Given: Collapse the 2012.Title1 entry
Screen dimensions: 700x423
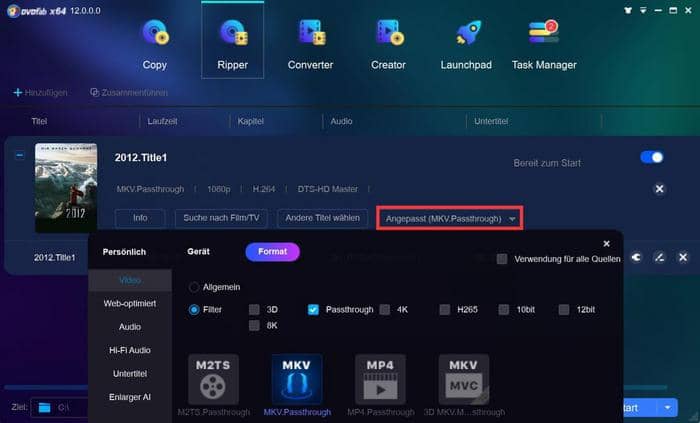Looking at the screenshot, I should pyautogui.click(x=20, y=155).
